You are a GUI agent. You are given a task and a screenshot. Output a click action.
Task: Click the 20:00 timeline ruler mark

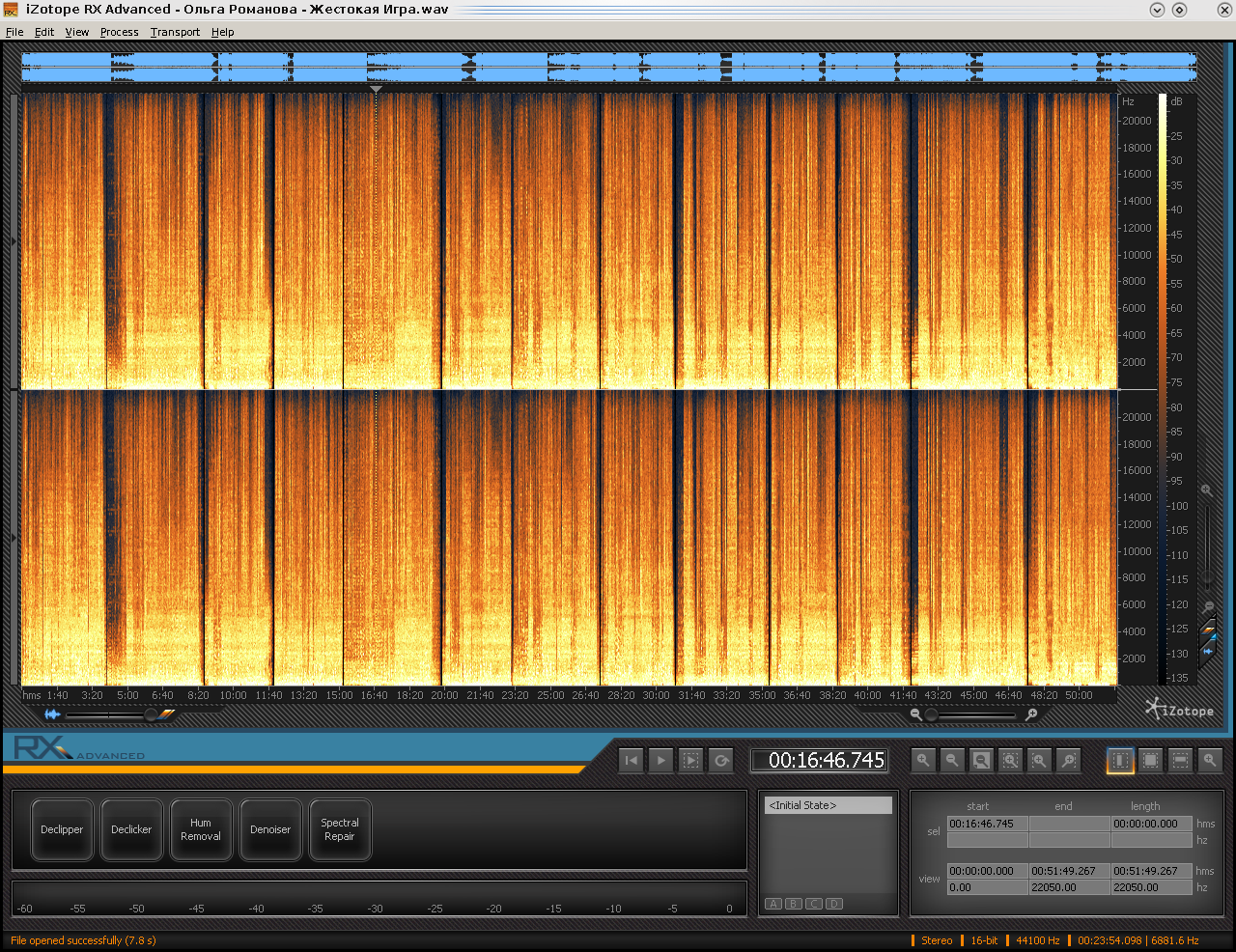(444, 695)
